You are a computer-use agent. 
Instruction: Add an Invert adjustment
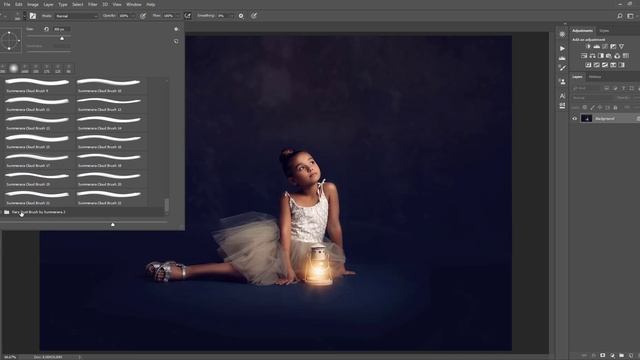pos(588,65)
